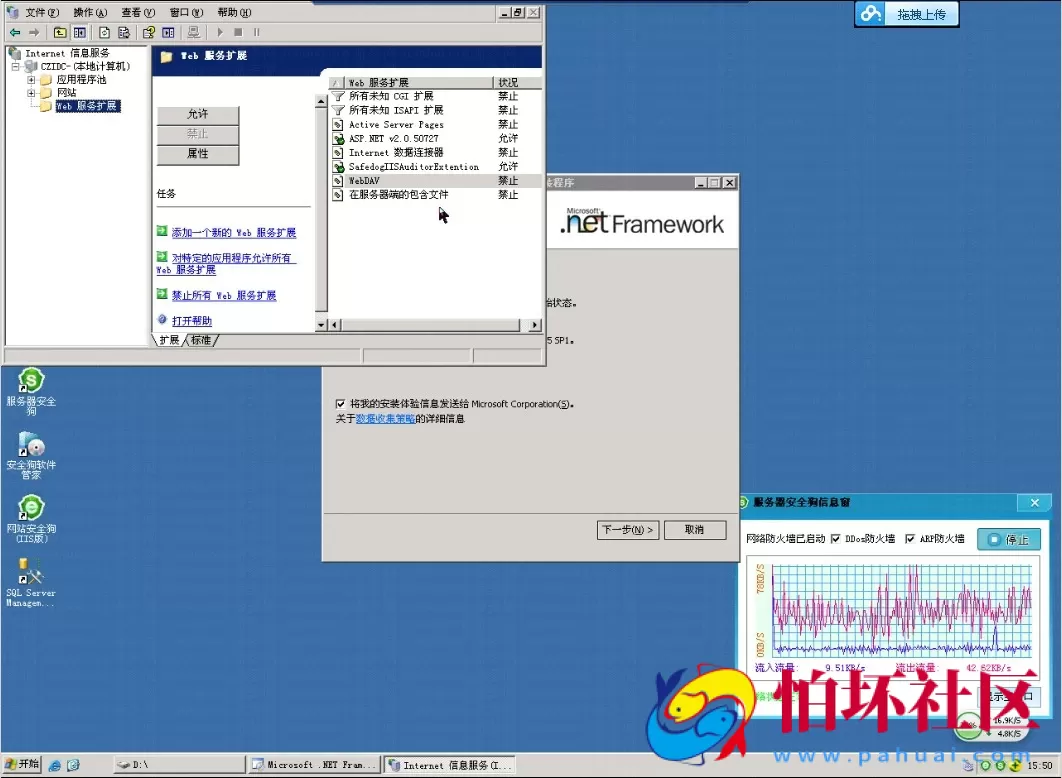
Task: Expand the 应用程序池 tree node
Action: pos(32,79)
